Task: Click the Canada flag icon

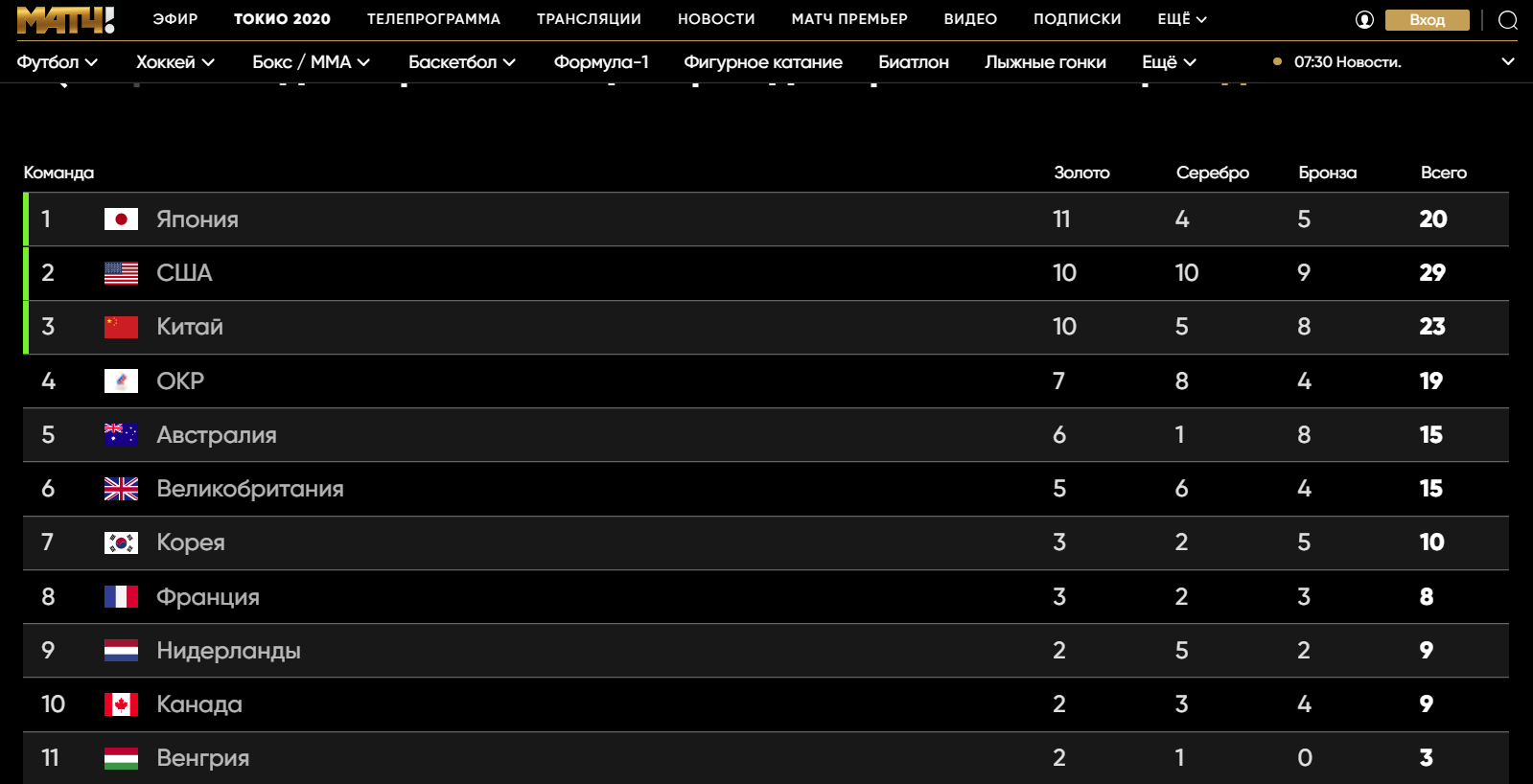Action: coord(121,704)
